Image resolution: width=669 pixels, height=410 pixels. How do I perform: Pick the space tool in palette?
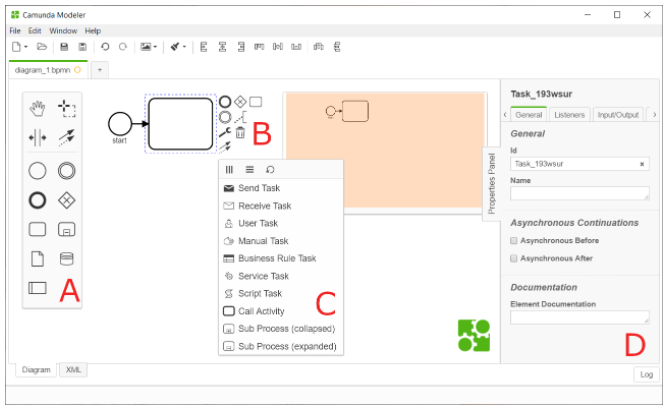pos(38,138)
